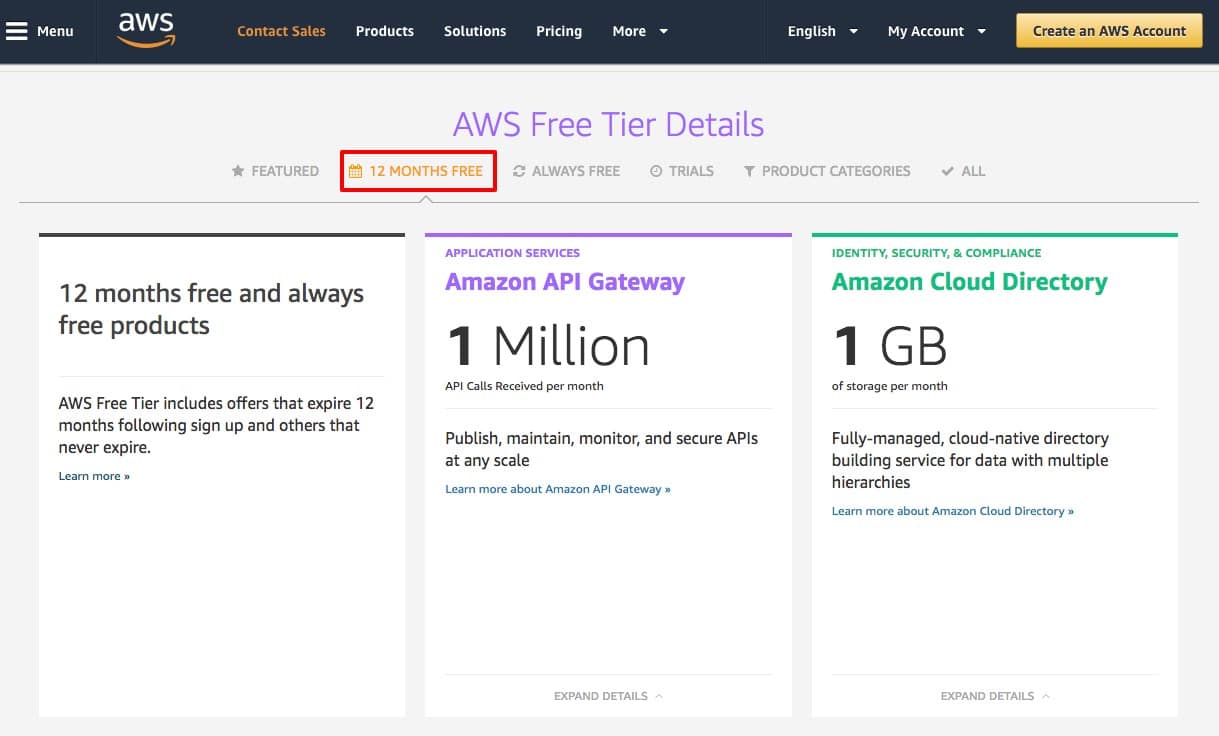The image size is (1219, 736).
Task: Expand details for Amazon API Gateway card
Action: pyautogui.click(x=608, y=696)
